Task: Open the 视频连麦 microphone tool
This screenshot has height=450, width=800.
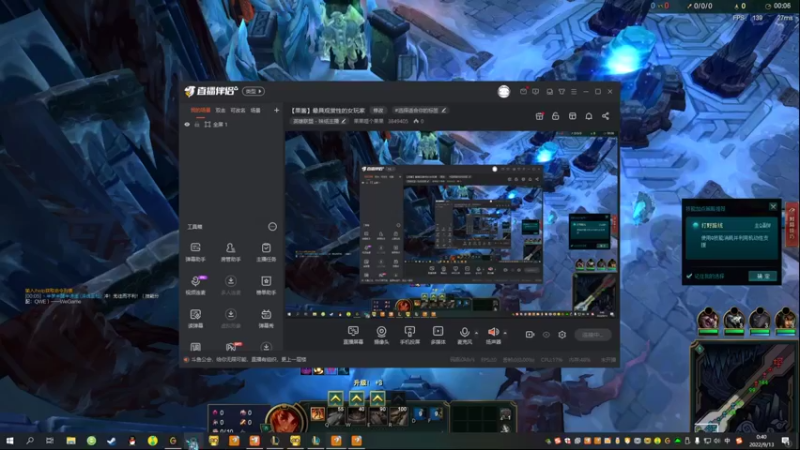Action: tap(195, 285)
